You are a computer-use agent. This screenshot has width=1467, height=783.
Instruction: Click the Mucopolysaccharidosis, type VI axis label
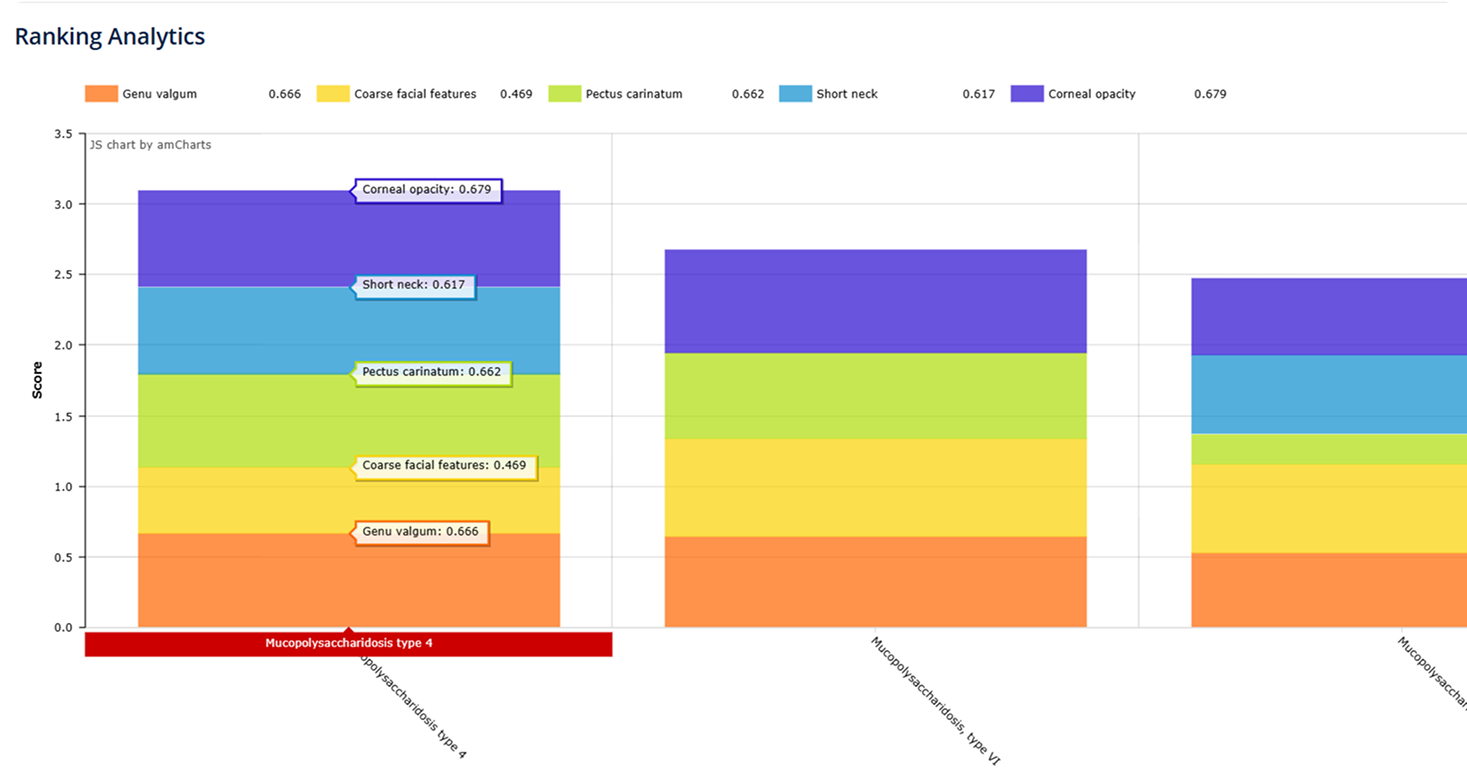click(934, 700)
